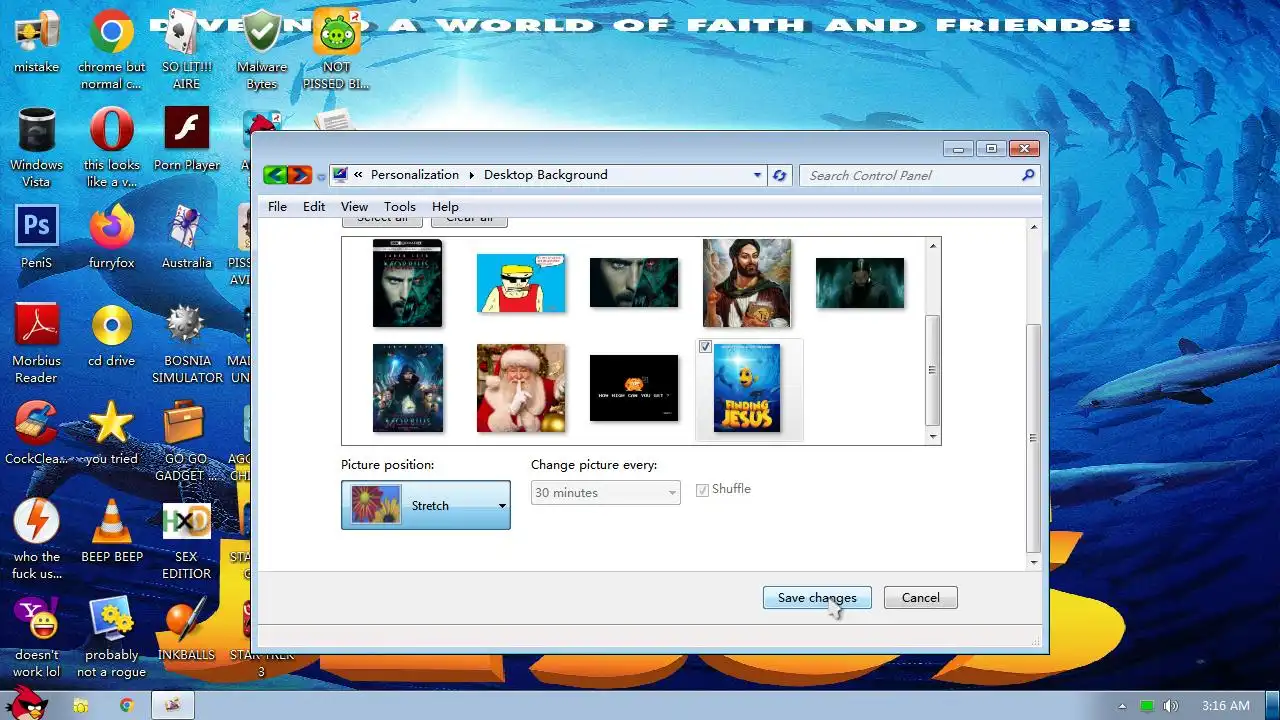Click in the Search Control Panel field
The width and height of the screenshot is (1280, 720).
(910, 175)
